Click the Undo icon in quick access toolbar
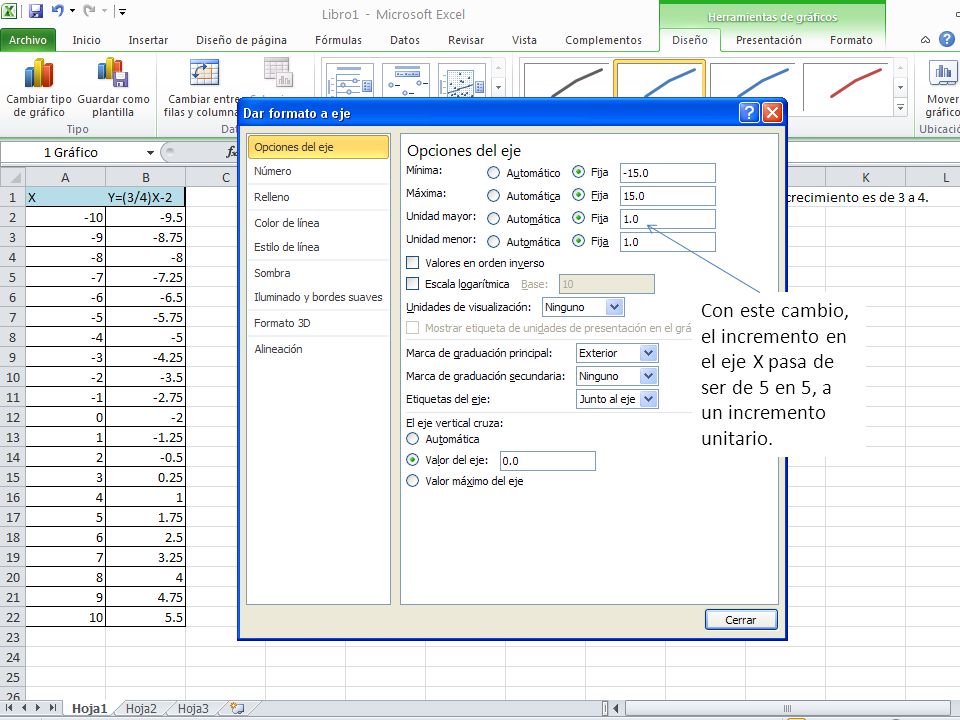This screenshot has width=960, height=720. click(x=58, y=10)
